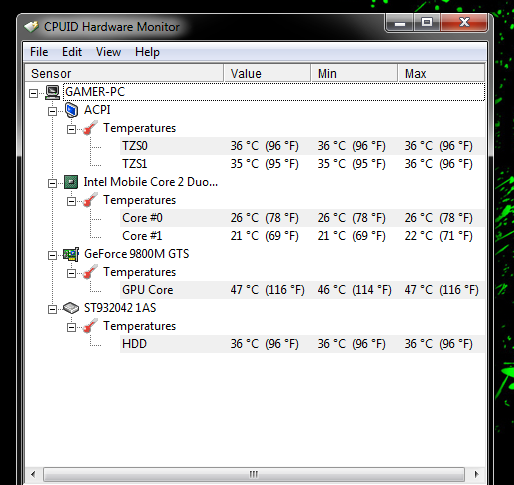Click the thermometer icon under GeForce 9800M GTS
Viewport: 514px width, 485px height.
[x=90, y=272]
